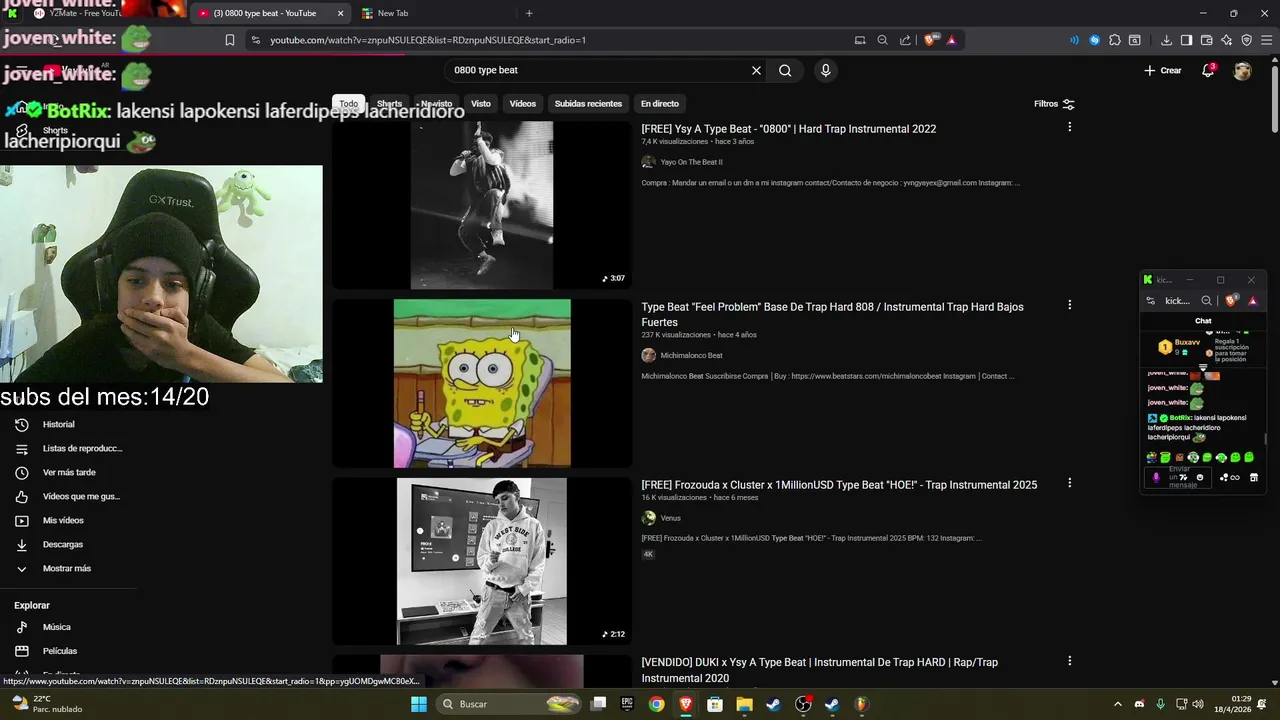Click the bookmark icon in address bar
Viewport: 1280px width, 720px height.
tap(229, 40)
